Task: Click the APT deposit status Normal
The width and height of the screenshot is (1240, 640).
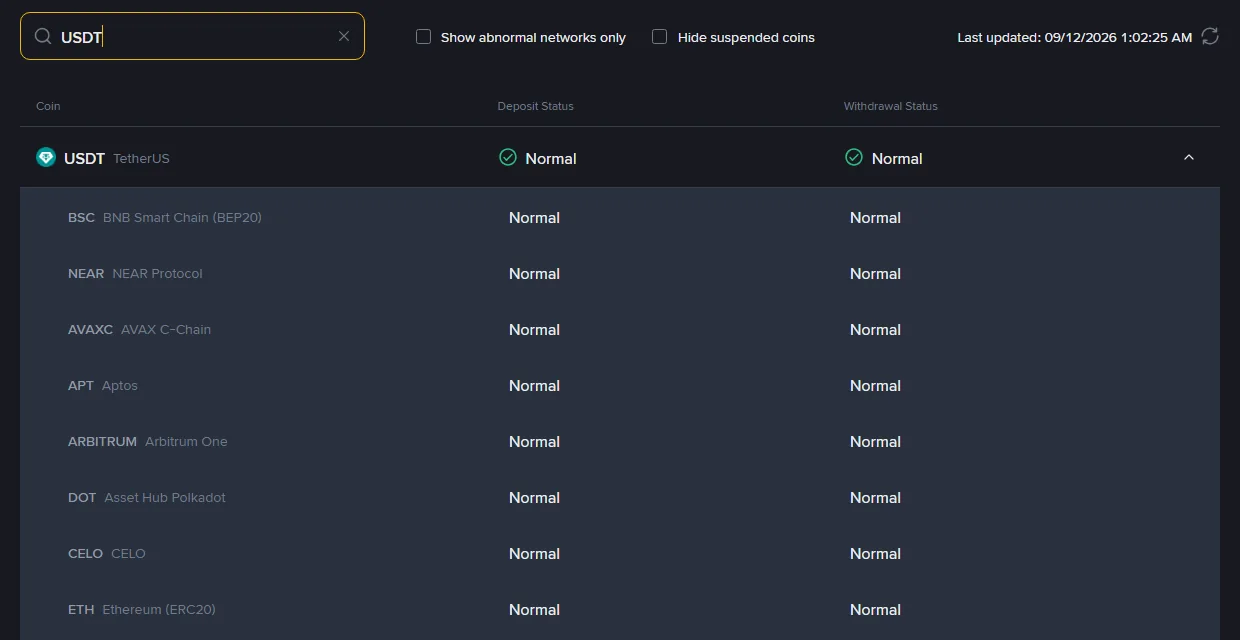Action: (x=534, y=385)
